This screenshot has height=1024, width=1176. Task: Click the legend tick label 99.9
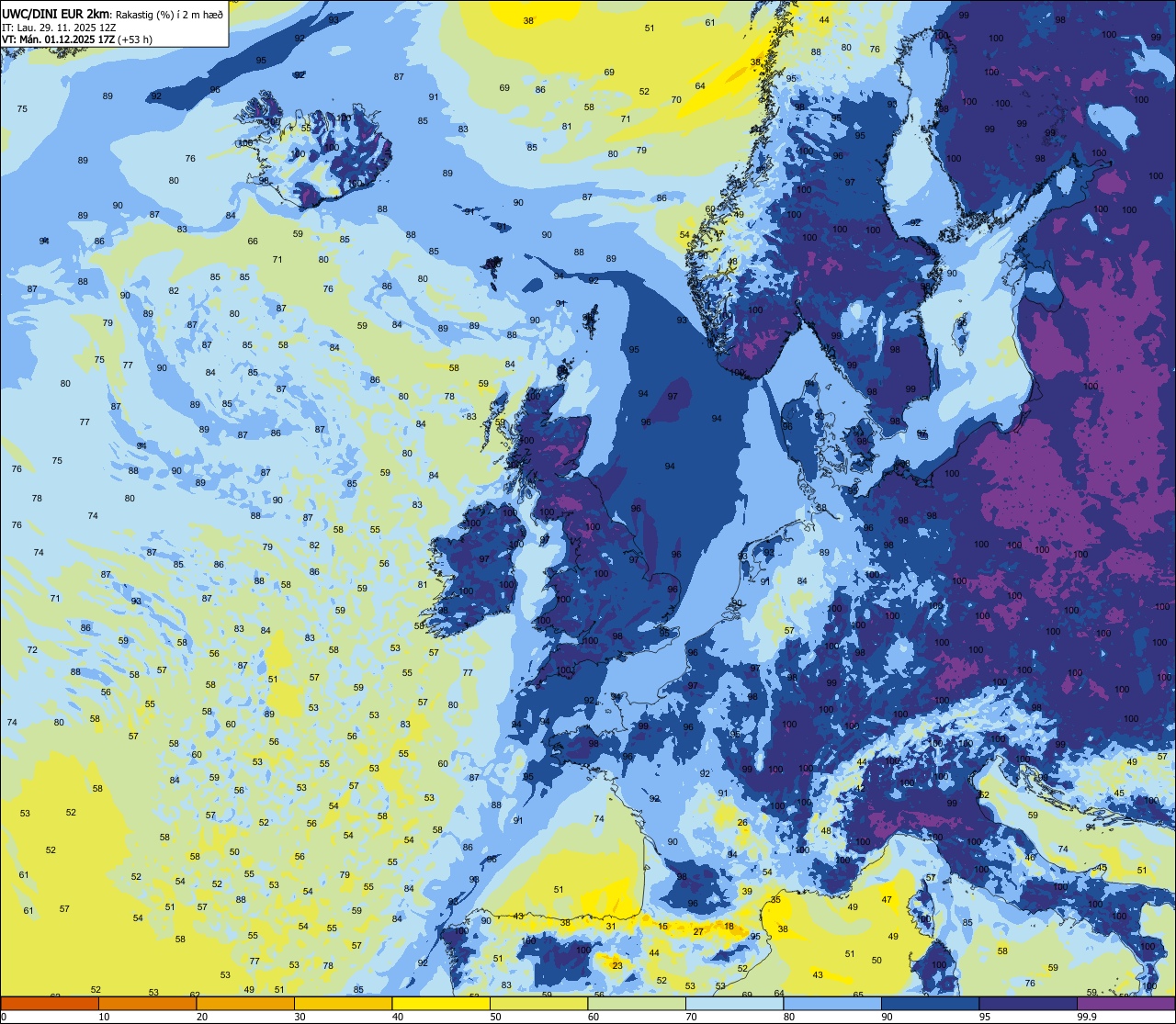(x=1086, y=1017)
